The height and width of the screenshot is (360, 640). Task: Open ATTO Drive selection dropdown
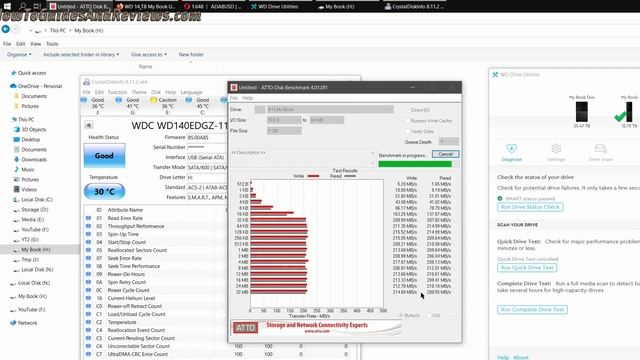(x=330, y=109)
